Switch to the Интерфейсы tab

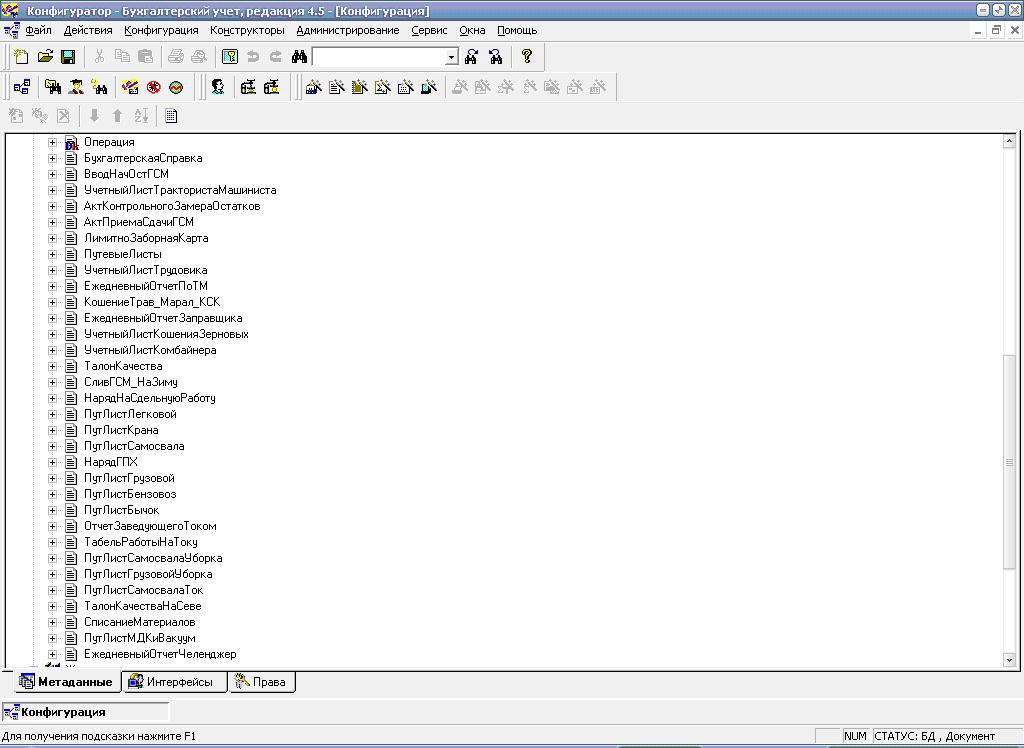[174, 682]
